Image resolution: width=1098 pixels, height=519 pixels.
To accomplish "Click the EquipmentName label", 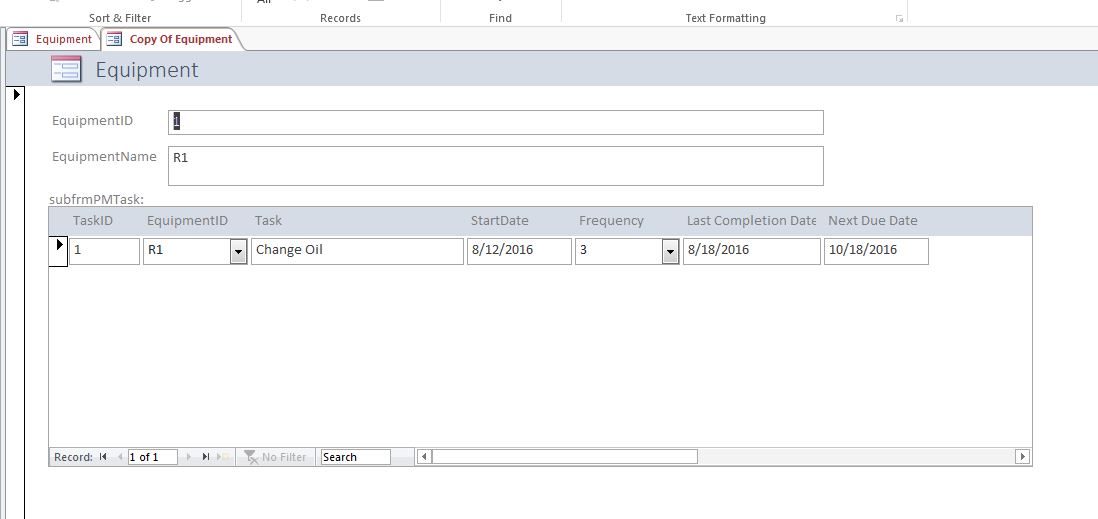I will 104,157.
